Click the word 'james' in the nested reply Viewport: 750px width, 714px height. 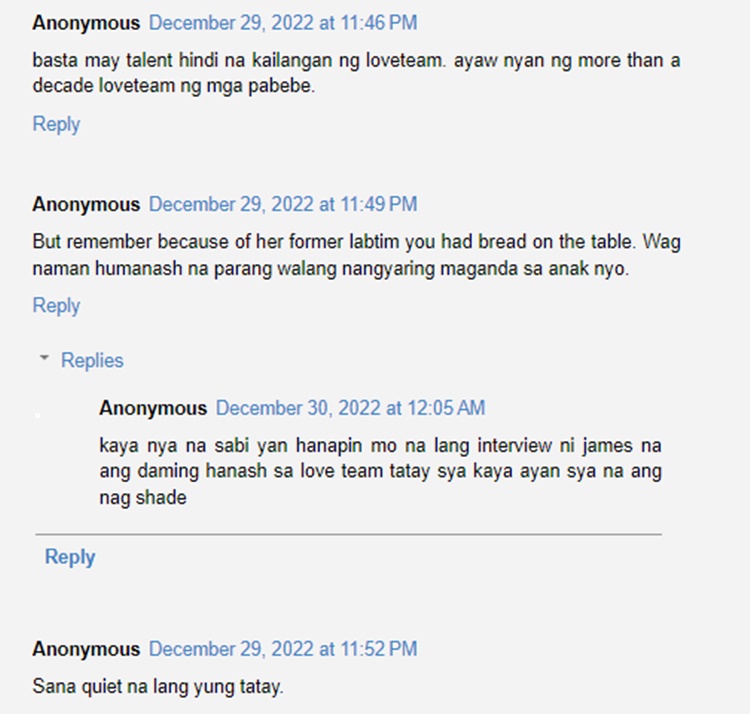[x=607, y=446]
